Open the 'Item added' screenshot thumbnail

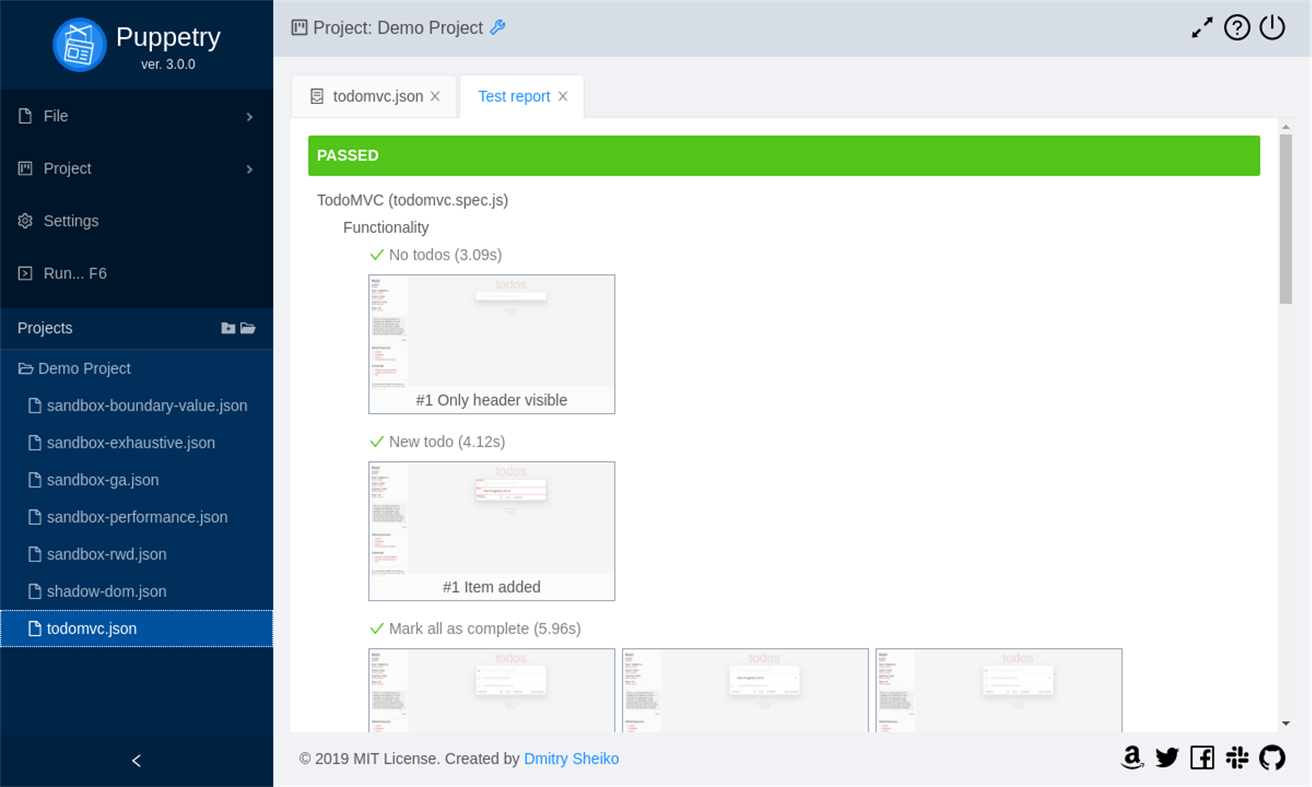[492, 531]
